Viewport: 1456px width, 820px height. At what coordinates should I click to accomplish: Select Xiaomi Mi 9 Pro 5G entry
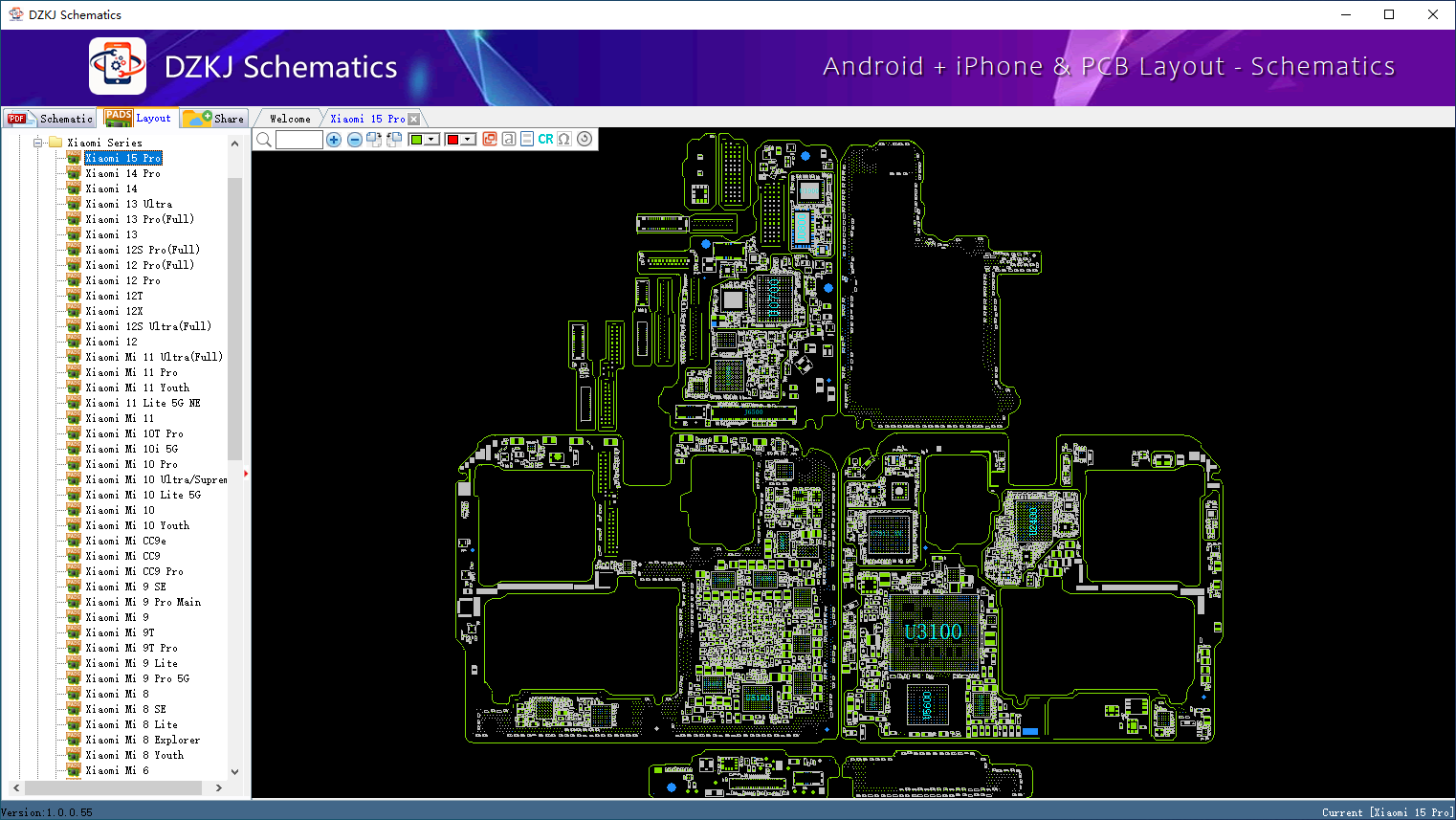[137, 678]
